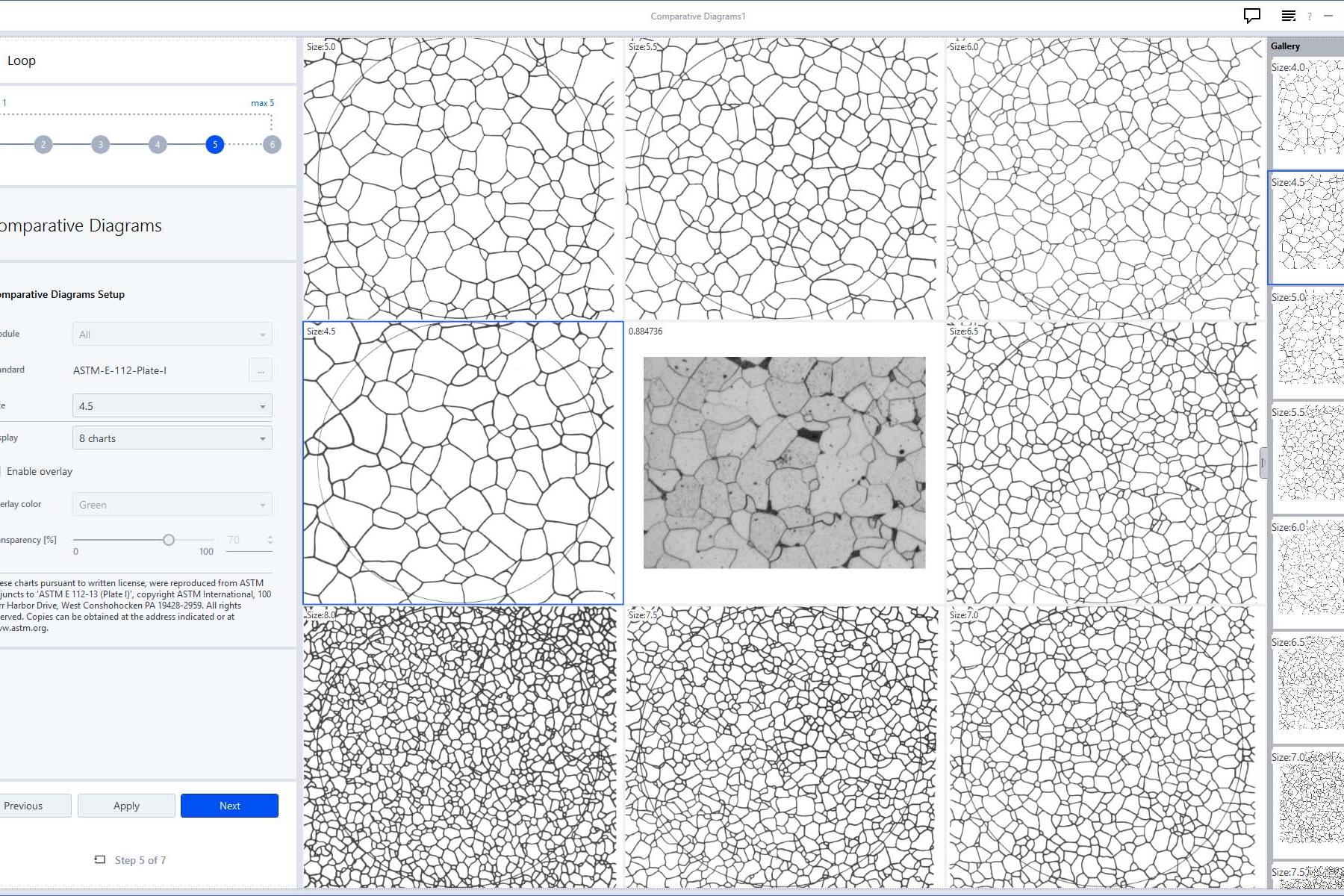This screenshot has width=1344, height=896.
Task: Open help with the question mark icon
Action: point(1309,16)
